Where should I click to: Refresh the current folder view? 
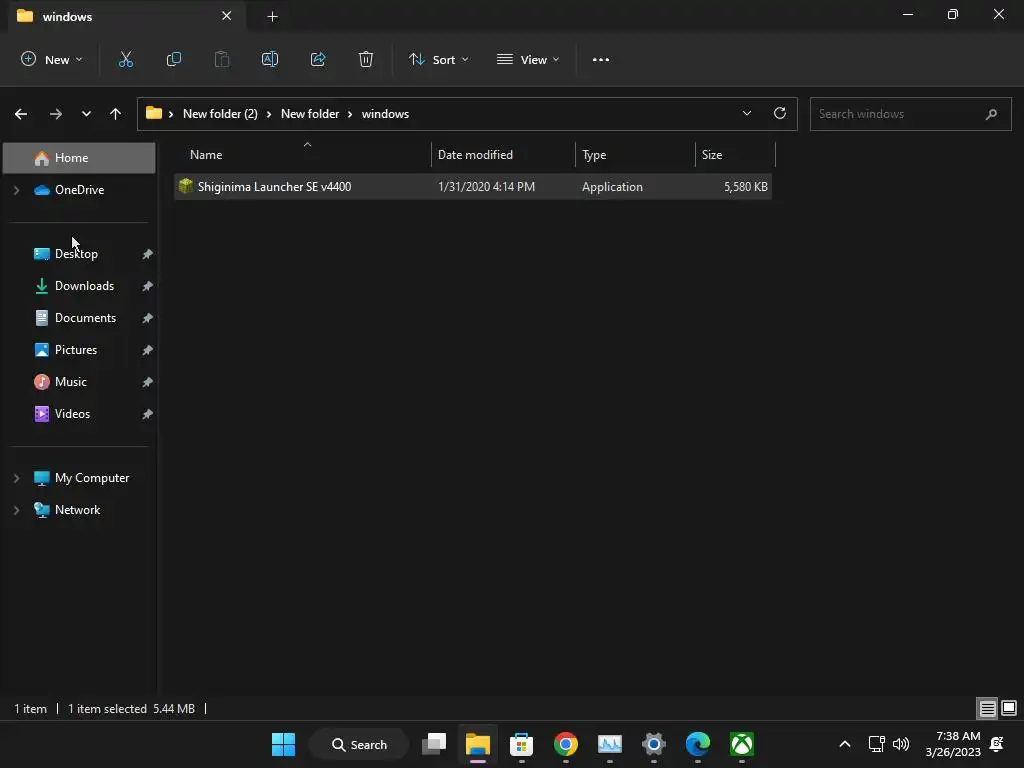[x=780, y=113]
